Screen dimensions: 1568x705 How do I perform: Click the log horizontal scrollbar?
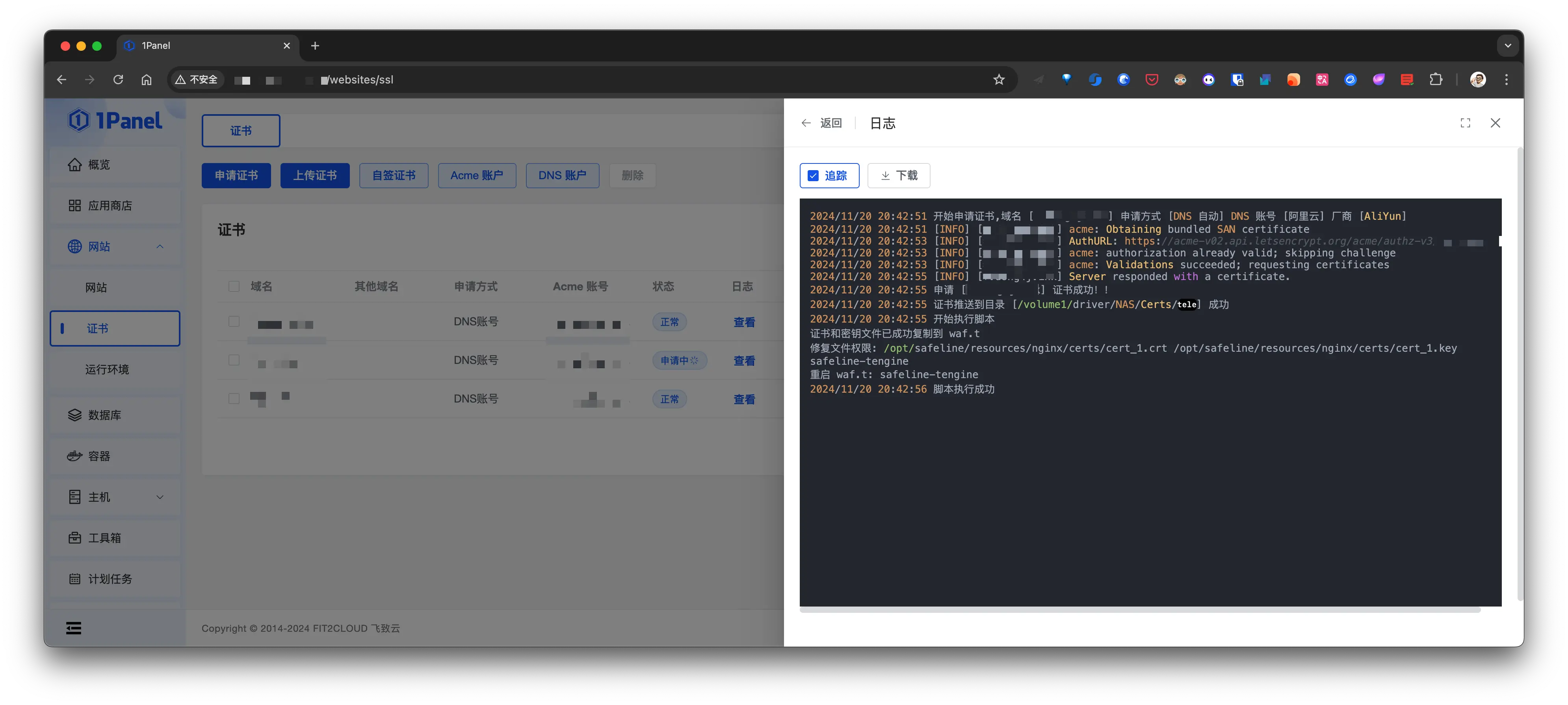point(1139,610)
